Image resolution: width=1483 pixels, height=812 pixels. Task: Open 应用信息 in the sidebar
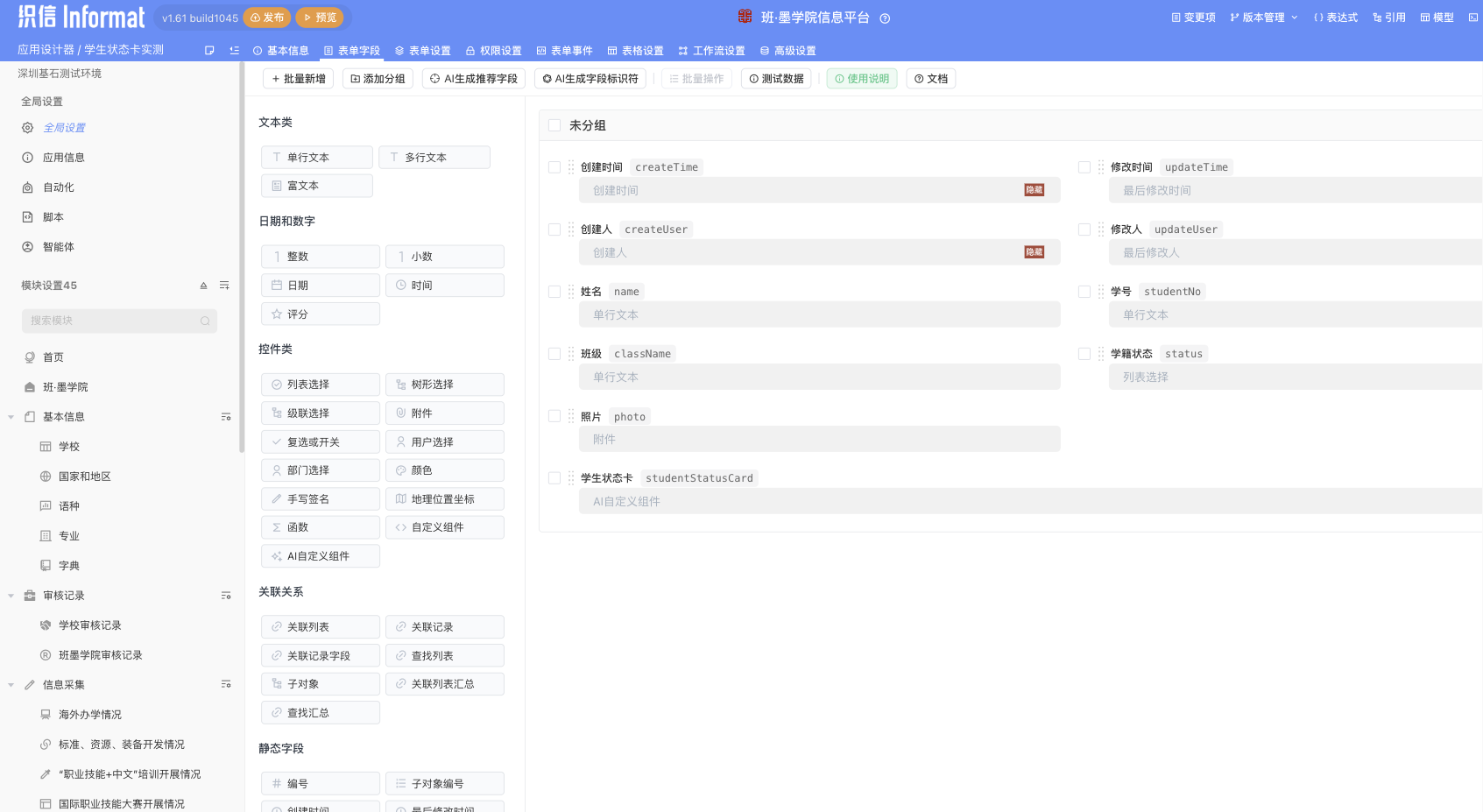coord(53,158)
